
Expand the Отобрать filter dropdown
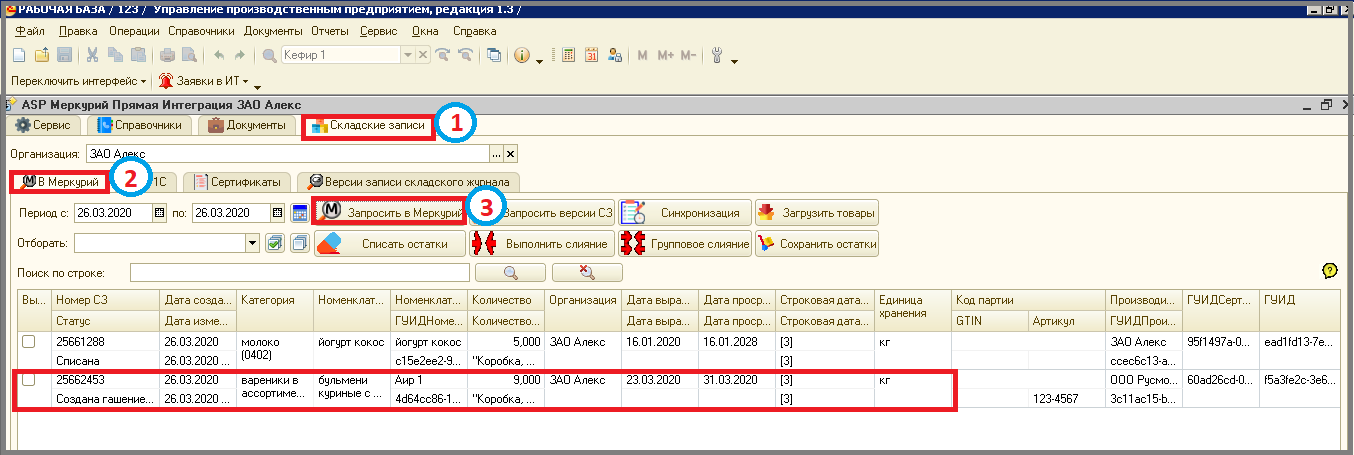tap(253, 243)
